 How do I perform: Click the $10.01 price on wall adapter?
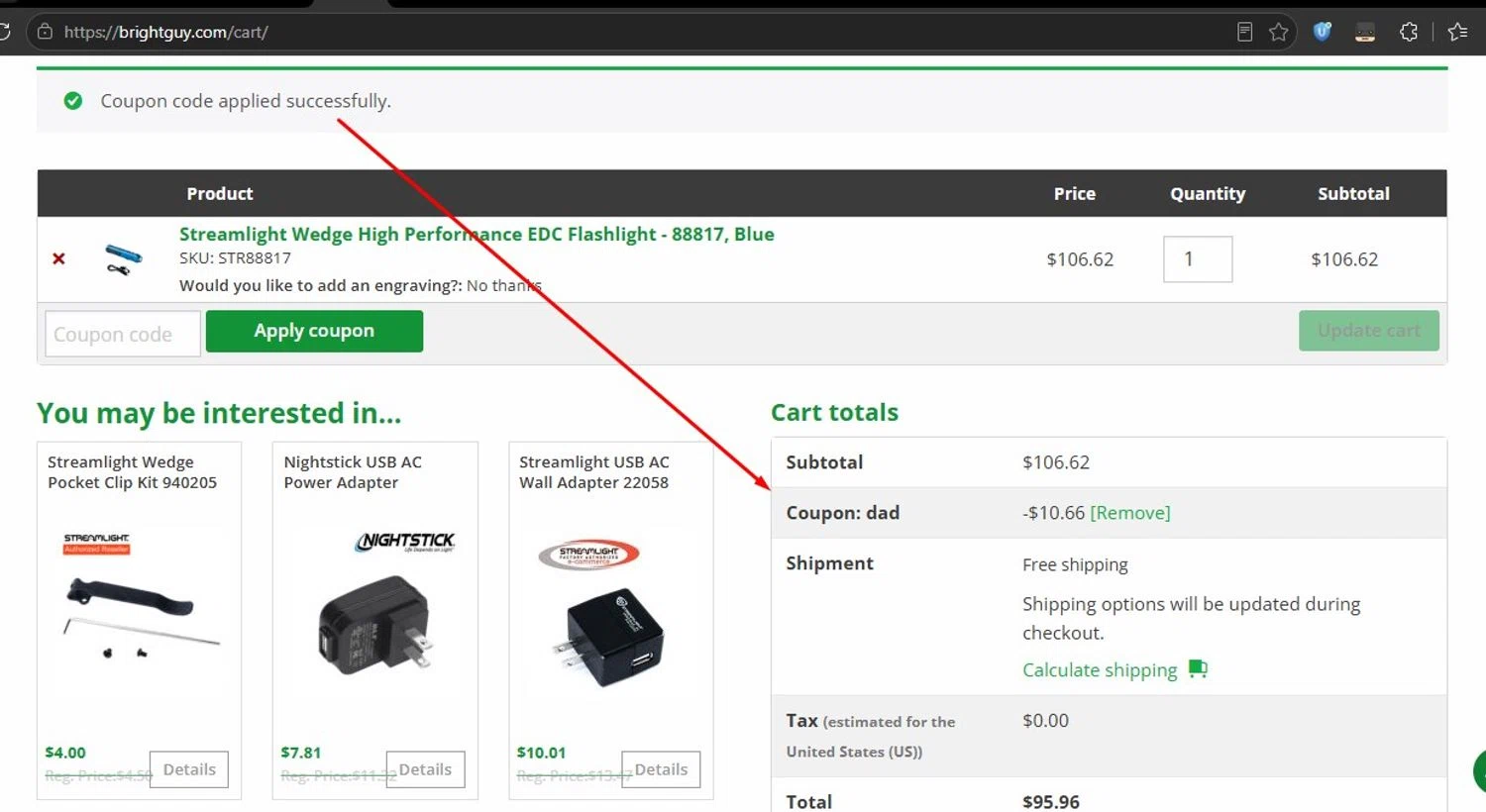pyautogui.click(x=541, y=753)
